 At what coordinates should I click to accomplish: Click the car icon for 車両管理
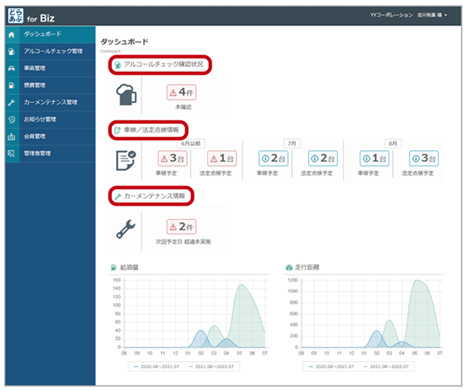(11, 68)
